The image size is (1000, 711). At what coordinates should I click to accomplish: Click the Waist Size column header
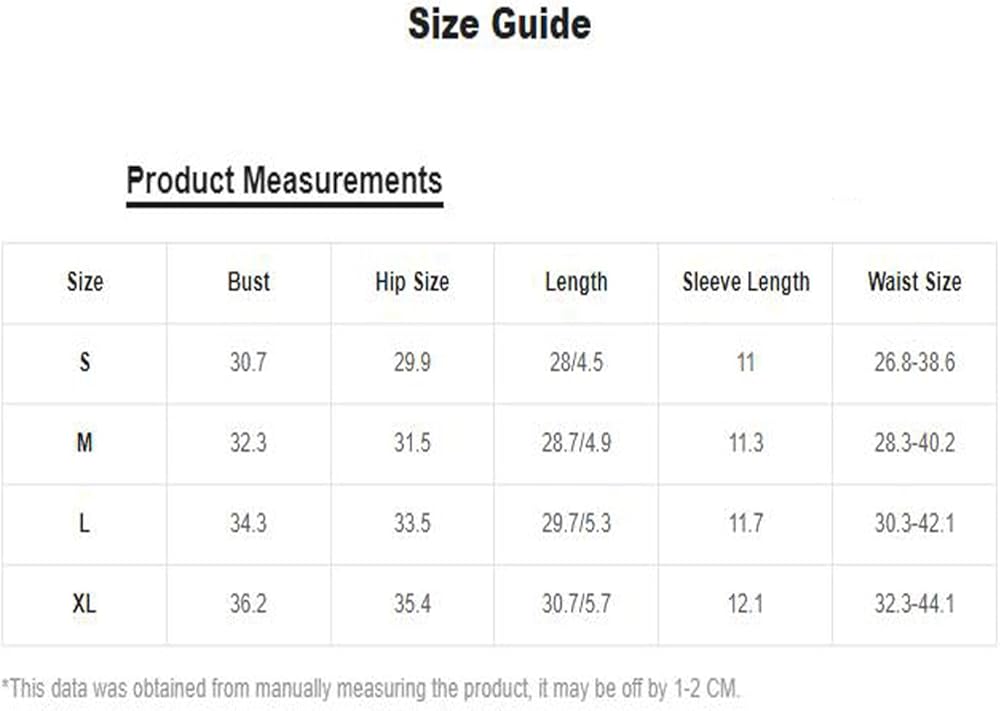point(915,281)
